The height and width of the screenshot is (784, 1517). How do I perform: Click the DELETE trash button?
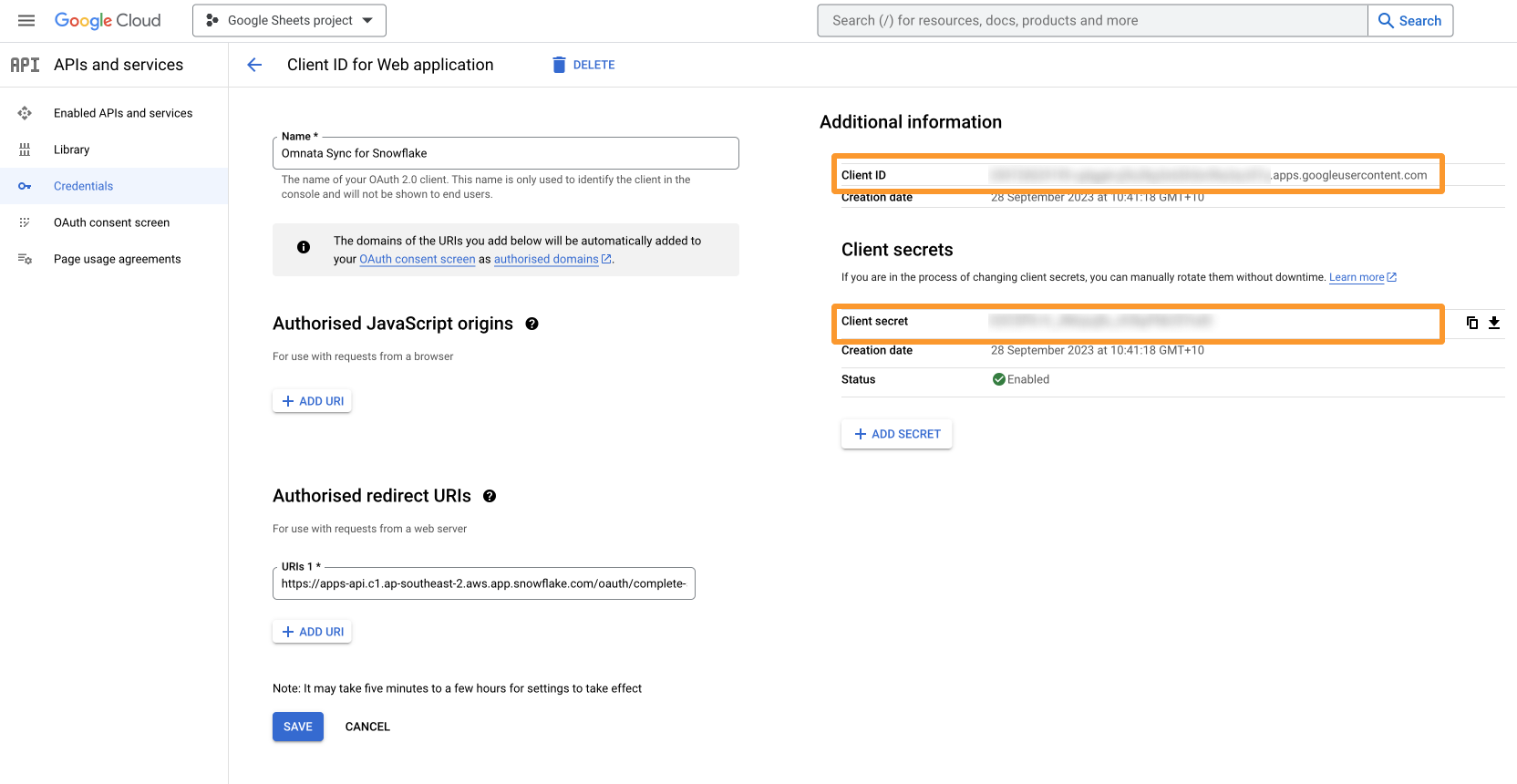583,65
